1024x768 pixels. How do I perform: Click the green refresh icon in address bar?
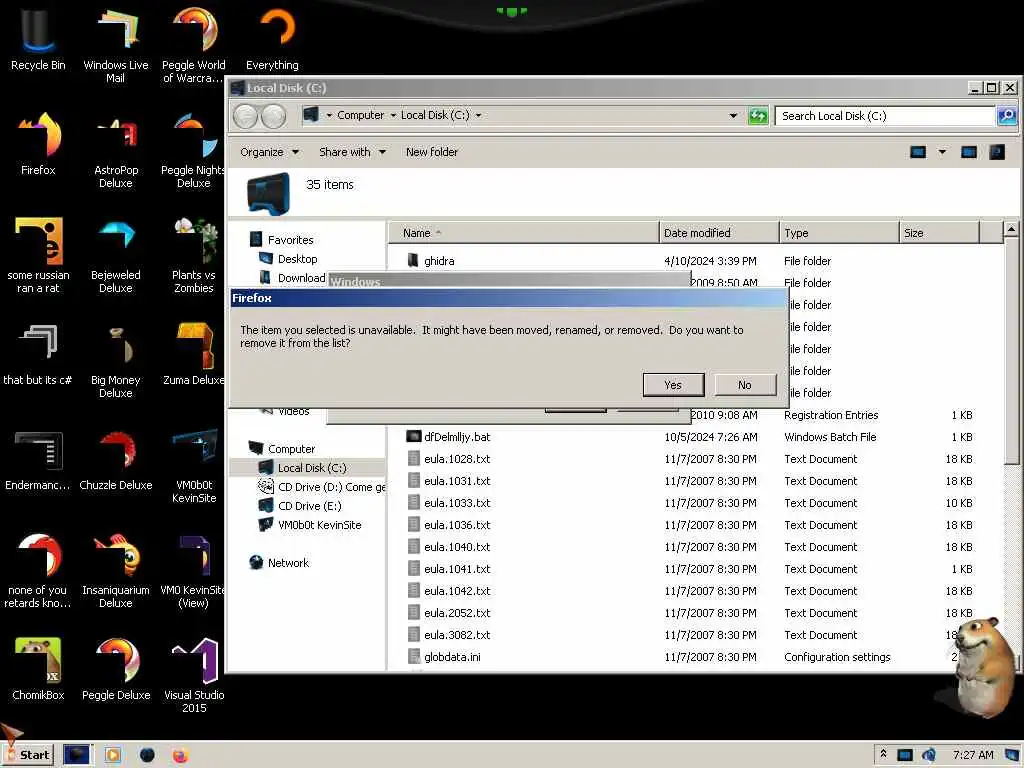click(x=758, y=116)
